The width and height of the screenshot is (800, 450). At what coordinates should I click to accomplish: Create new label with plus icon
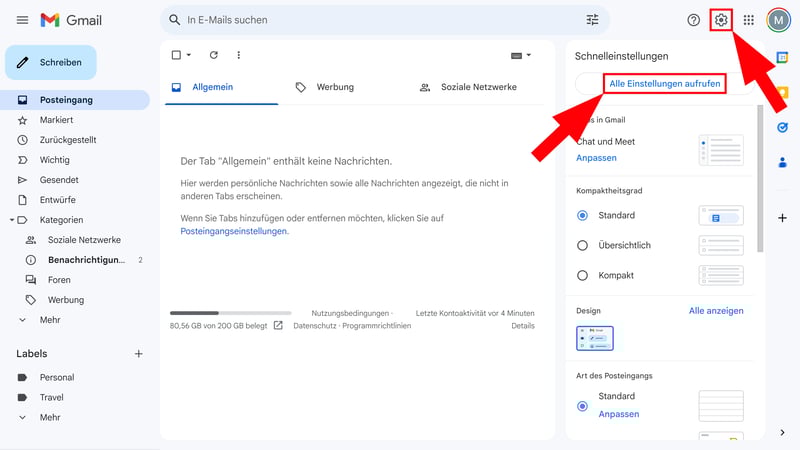pyautogui.click(x=139, y=354)
